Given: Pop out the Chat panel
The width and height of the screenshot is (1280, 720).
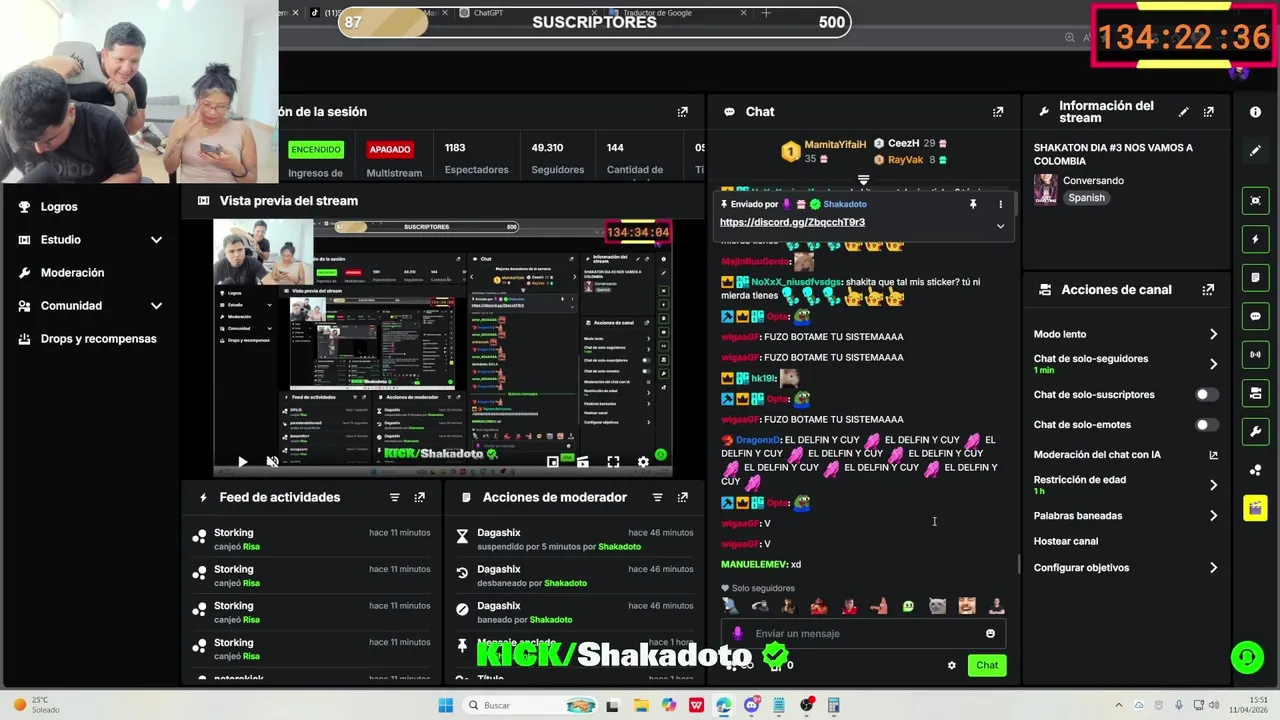Looking at the screenshot, I should click(x=997, y=112).
